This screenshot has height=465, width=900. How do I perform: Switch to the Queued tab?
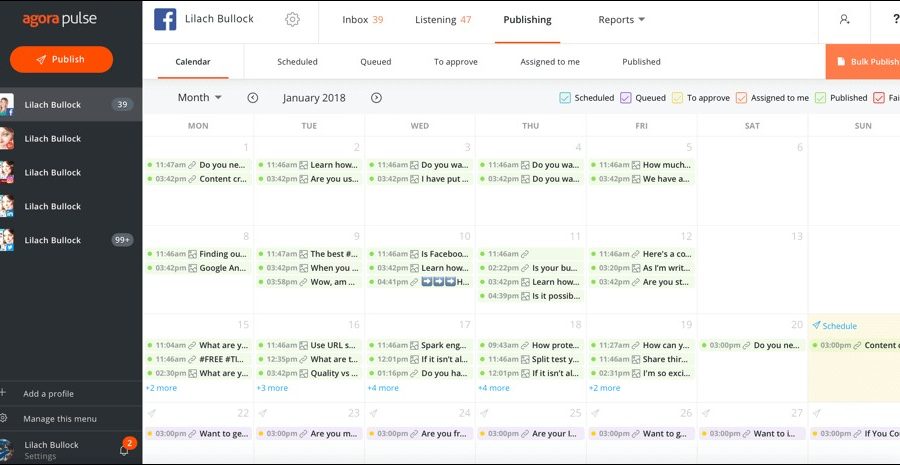coord(376,62)
